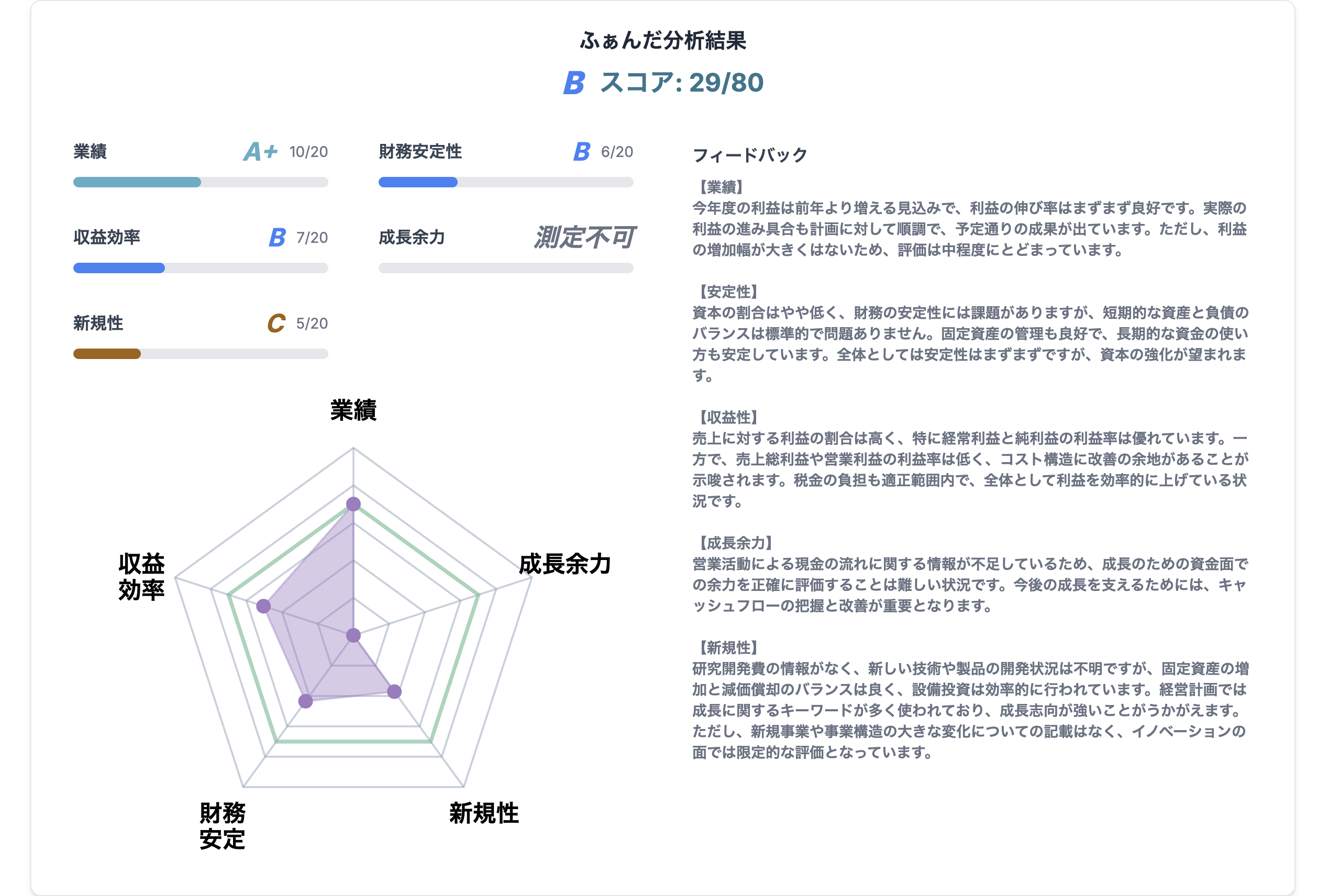This screenshot has height=896, width=1329.
Task: Click the フィードバック section heading
Action: [750, 155]
